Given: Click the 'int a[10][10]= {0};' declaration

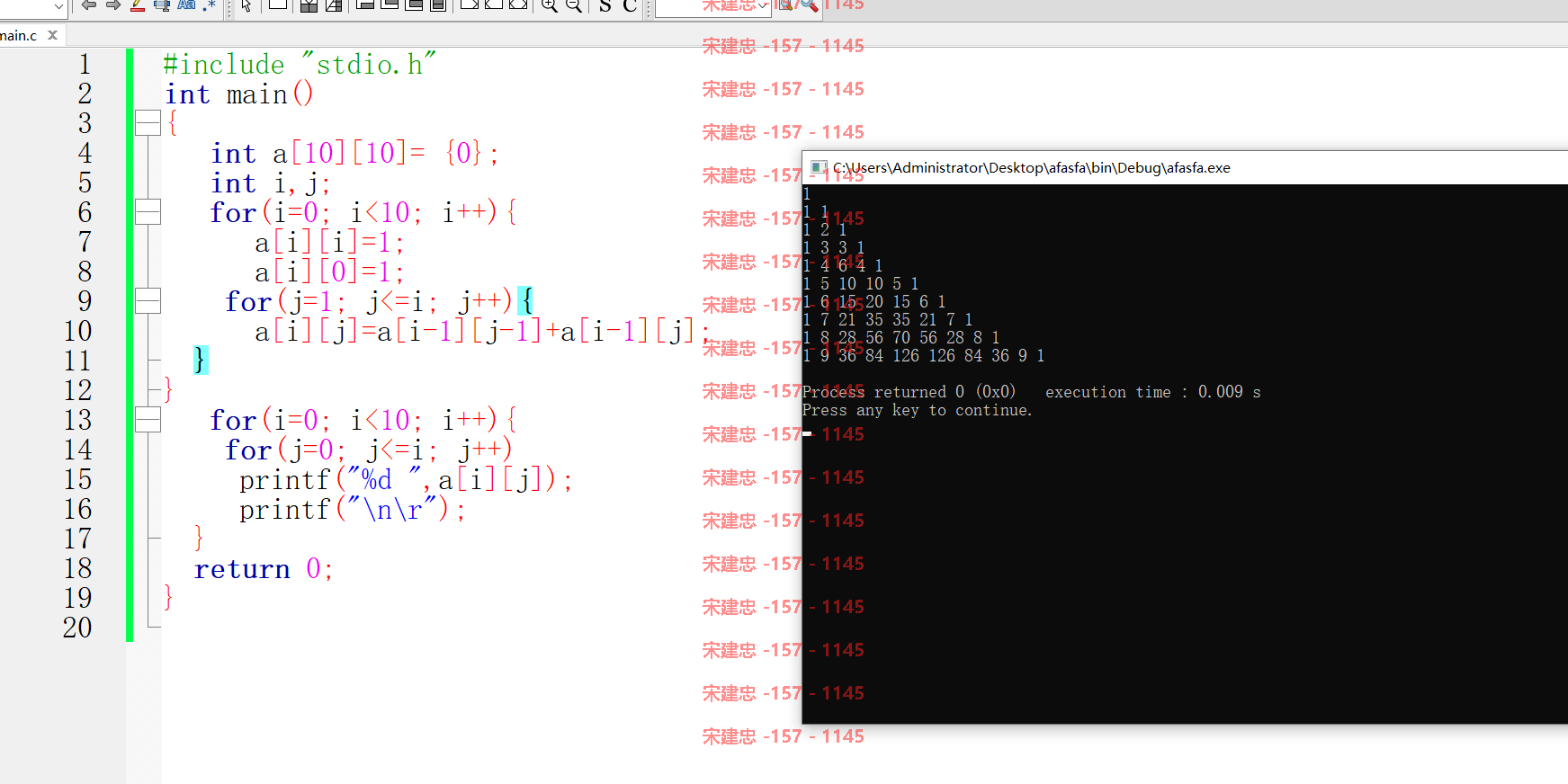Looking at the screenshot, I should click(355, 154).
